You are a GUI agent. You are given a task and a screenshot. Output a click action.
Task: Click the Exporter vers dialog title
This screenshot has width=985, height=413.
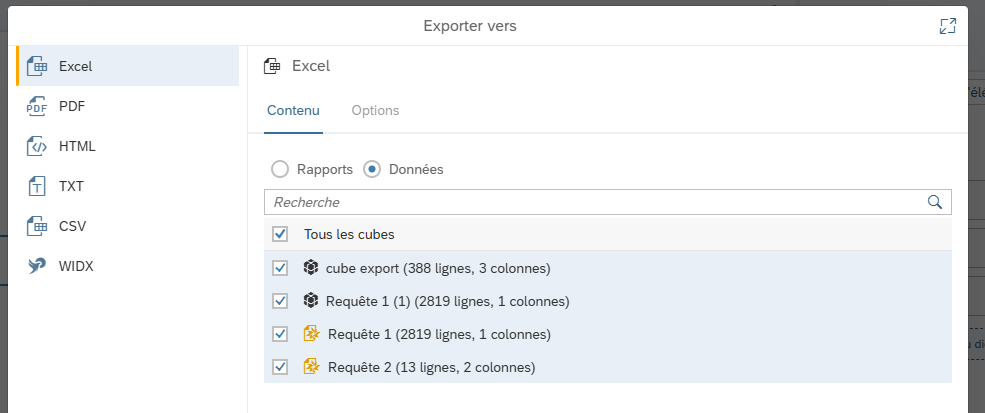pos(470,26)
